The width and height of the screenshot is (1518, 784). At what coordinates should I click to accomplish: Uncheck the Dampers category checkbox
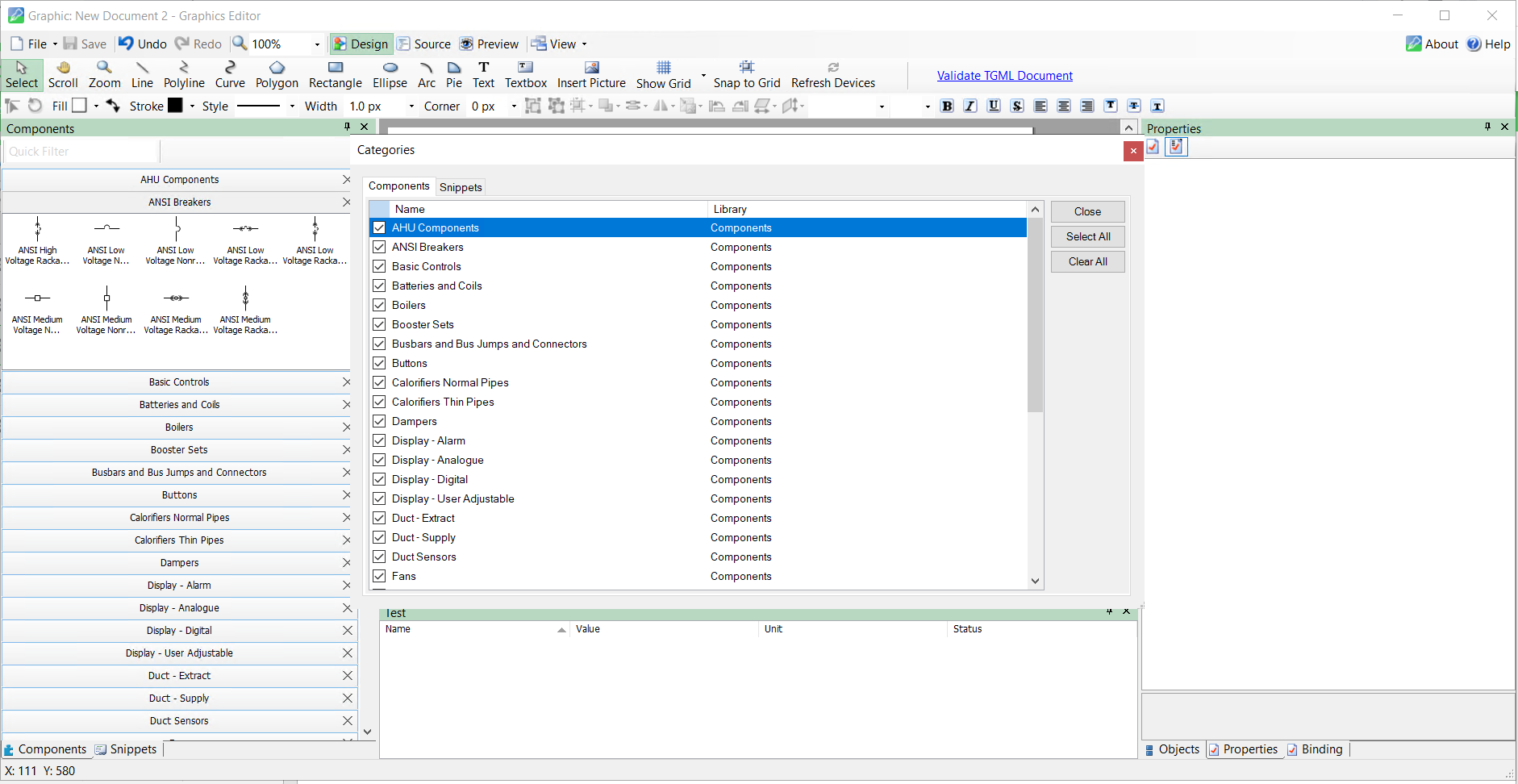(379, 421)
